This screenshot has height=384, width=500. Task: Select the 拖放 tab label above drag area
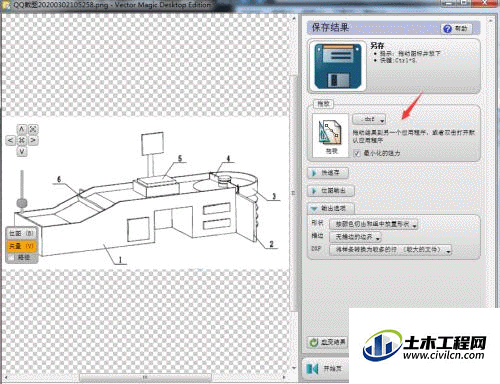(x=323, y=104)
